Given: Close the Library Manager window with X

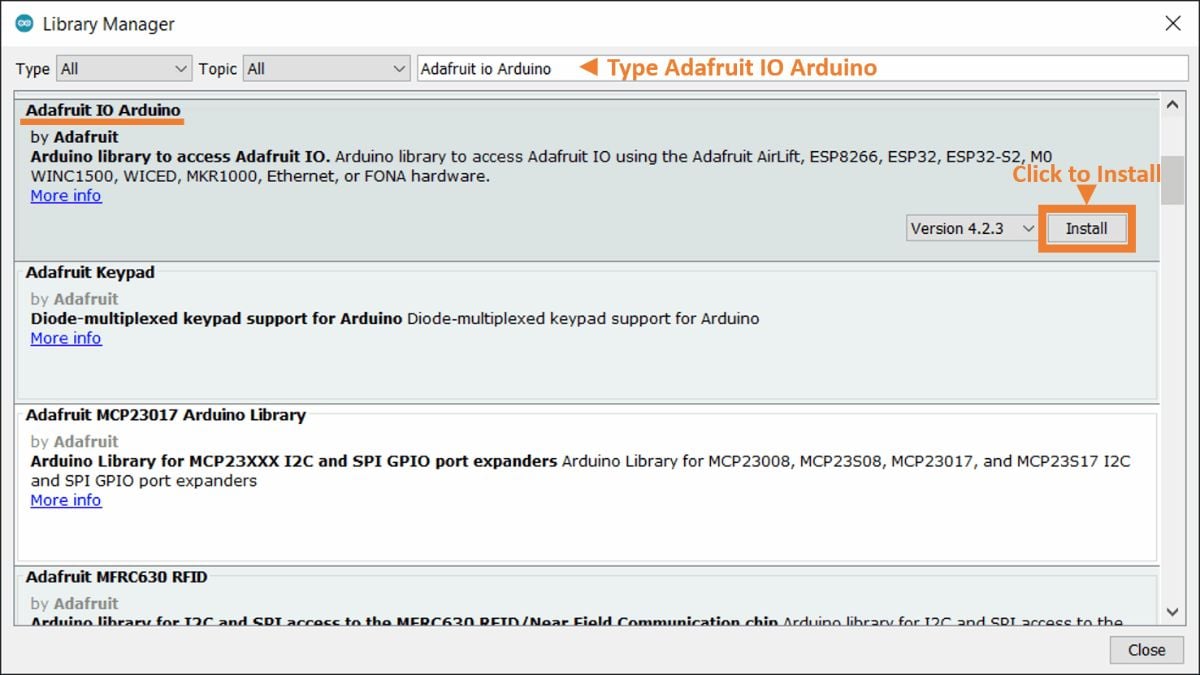Looking at the screenshot, I should 1172,23.
